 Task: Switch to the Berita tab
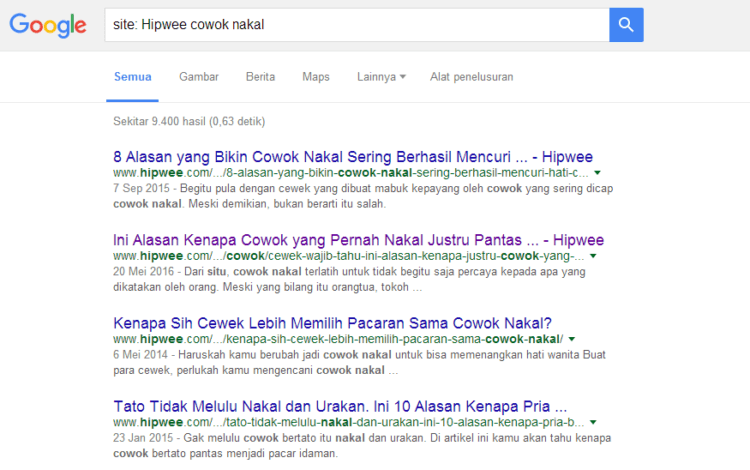click(x=260, y=77)
